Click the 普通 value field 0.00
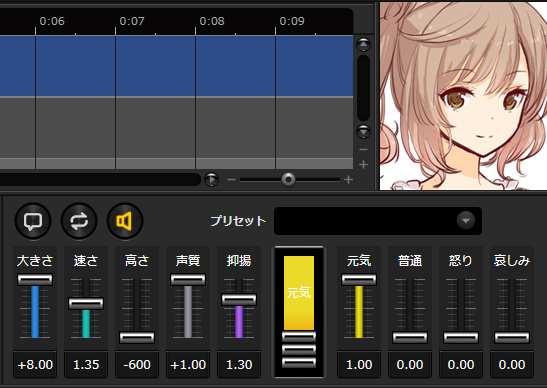 tap(410, 364)
